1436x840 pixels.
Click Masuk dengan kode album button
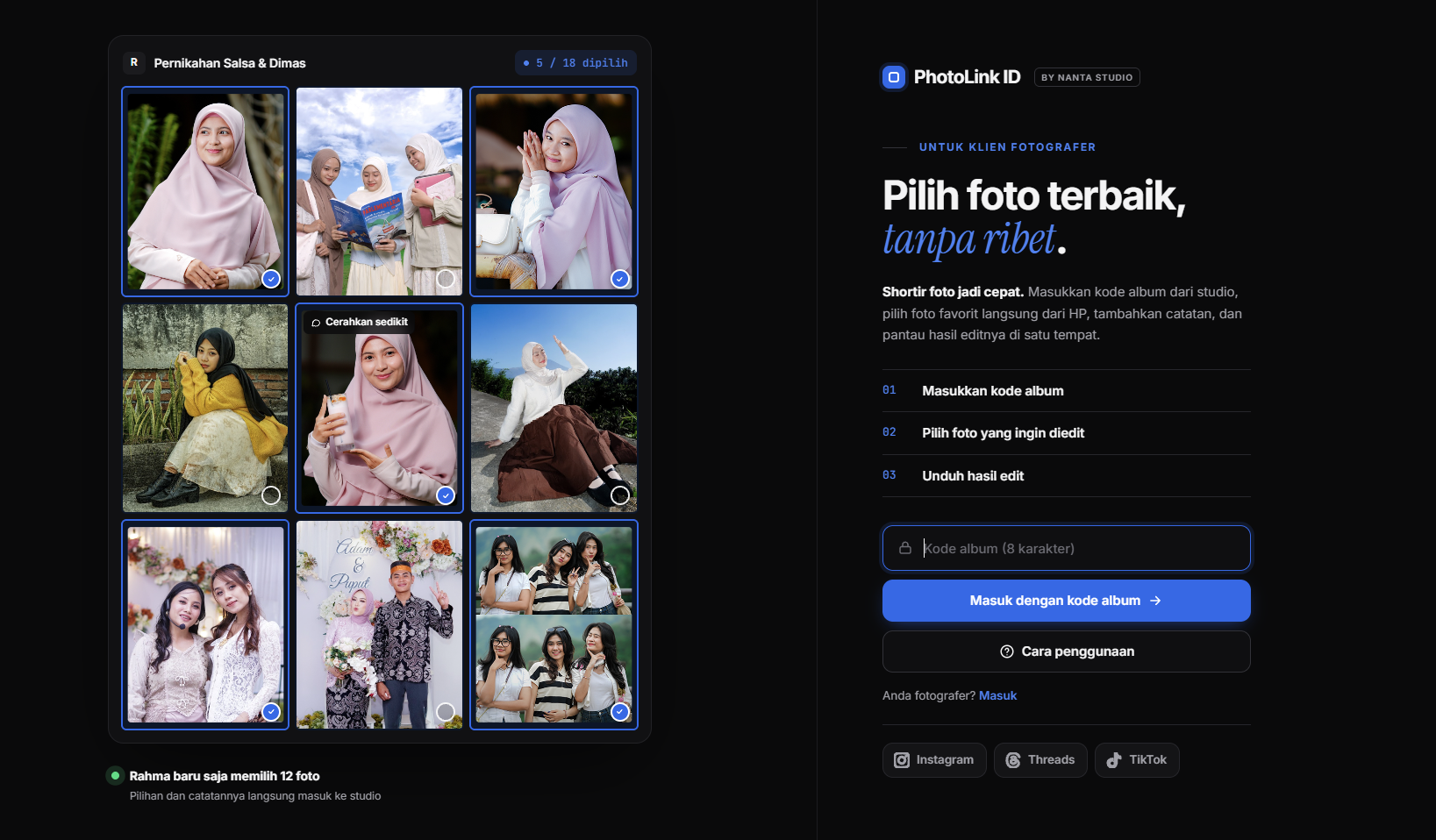(1066, 601)
